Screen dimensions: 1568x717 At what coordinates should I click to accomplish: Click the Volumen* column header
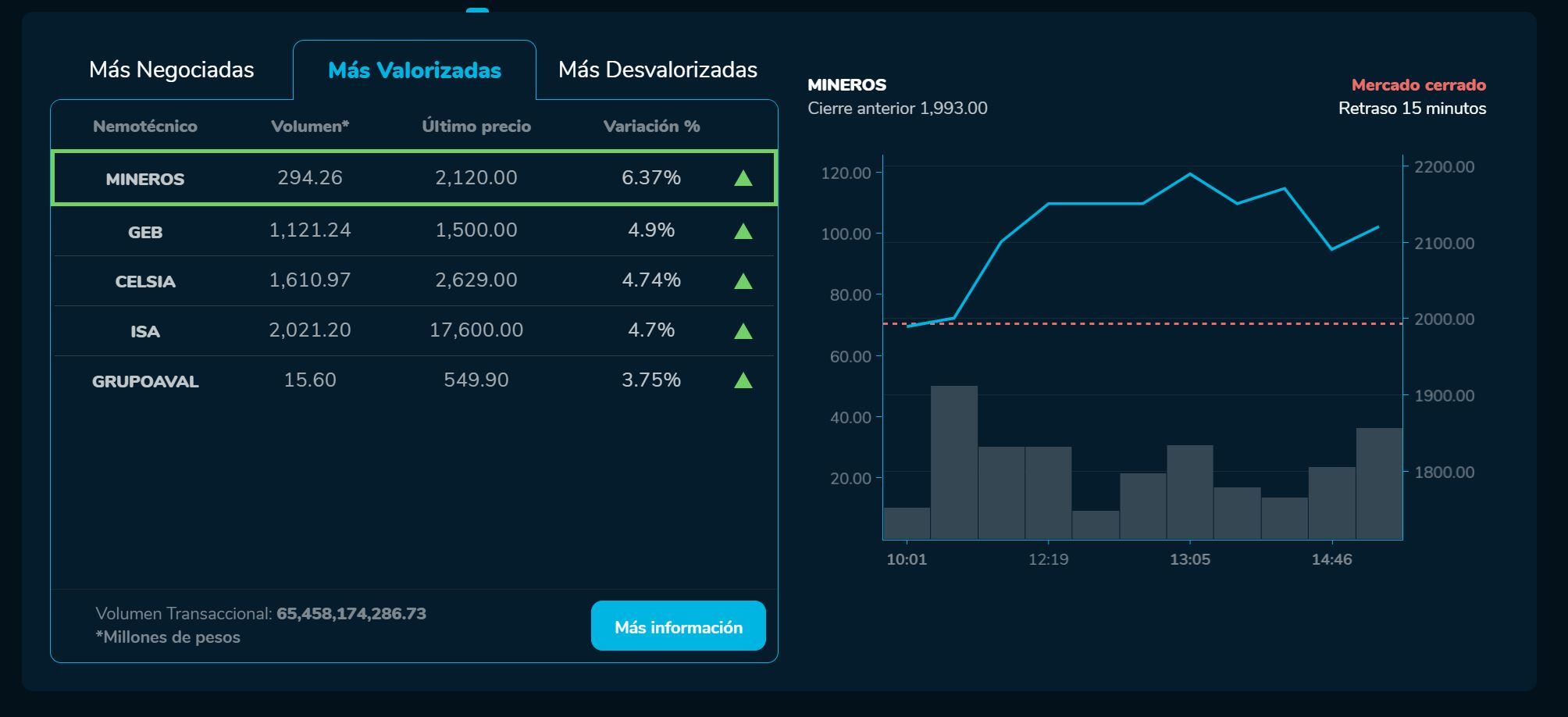point(310,125)
